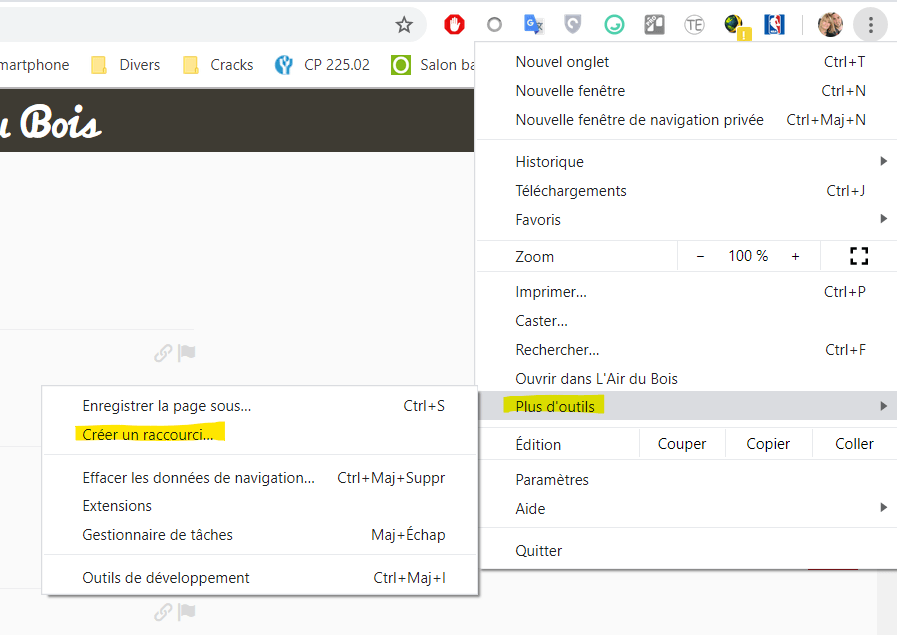
Task: Choose Créer un raccourci...
Action: click(260, 435)
